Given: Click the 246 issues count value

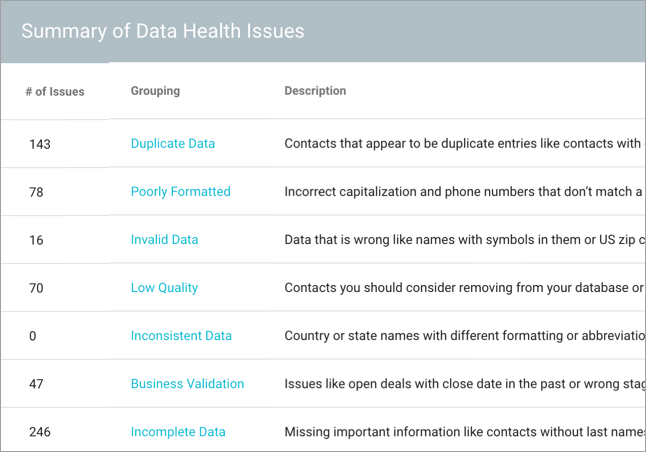Looking at the screenshot, I should click(40, 432).
